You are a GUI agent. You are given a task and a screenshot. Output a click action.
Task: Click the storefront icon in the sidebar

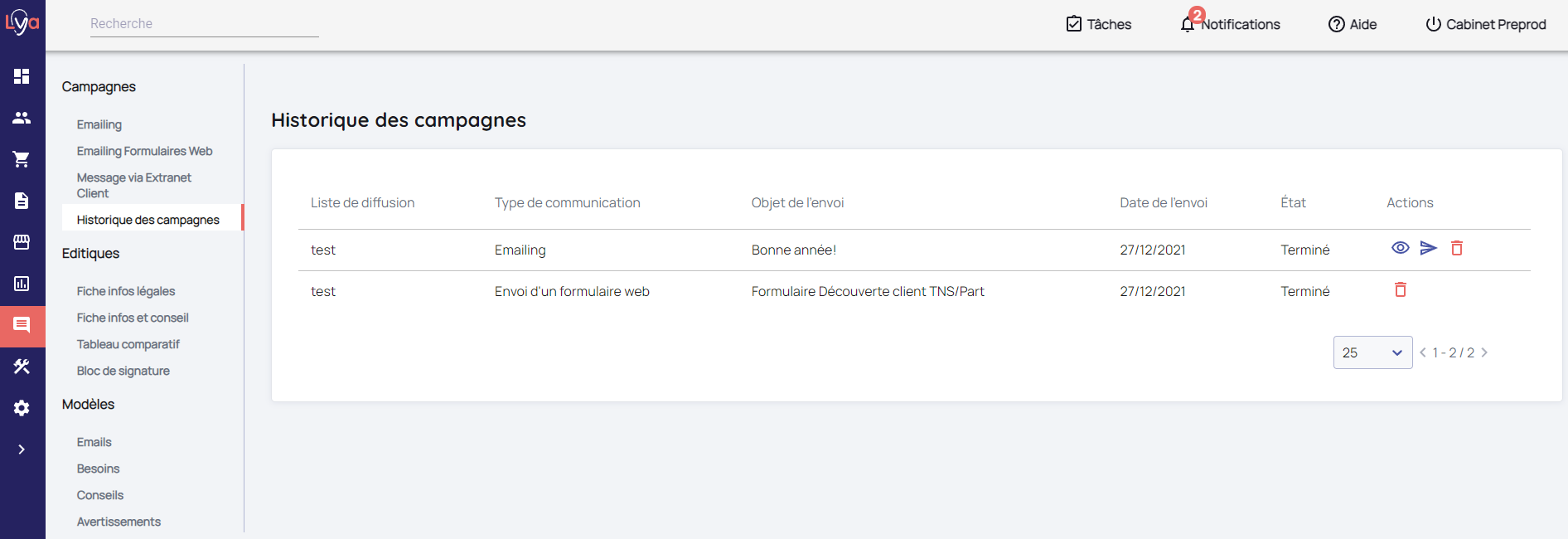click(22, 242)
